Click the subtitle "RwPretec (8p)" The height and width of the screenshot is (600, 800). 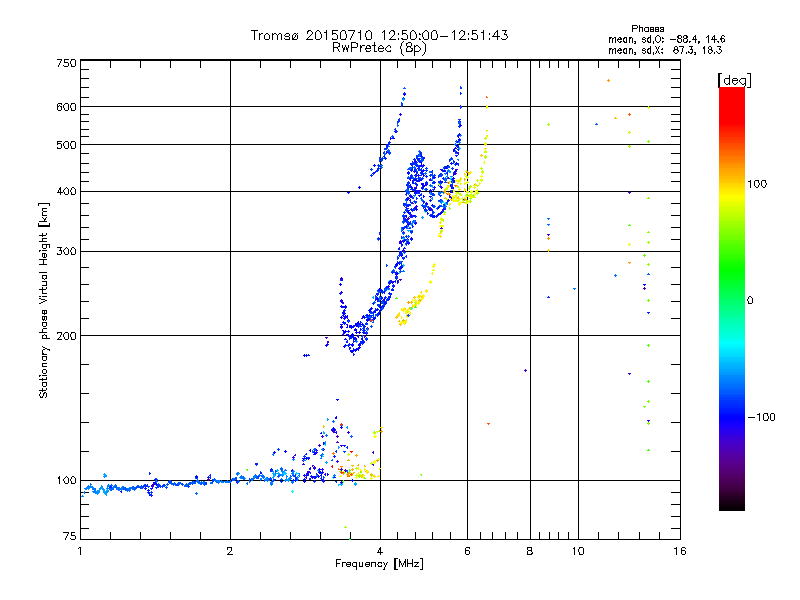click(x=379, y=48)
